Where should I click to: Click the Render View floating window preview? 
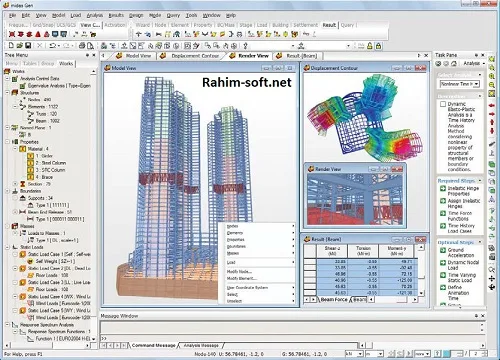click(355, 199)
